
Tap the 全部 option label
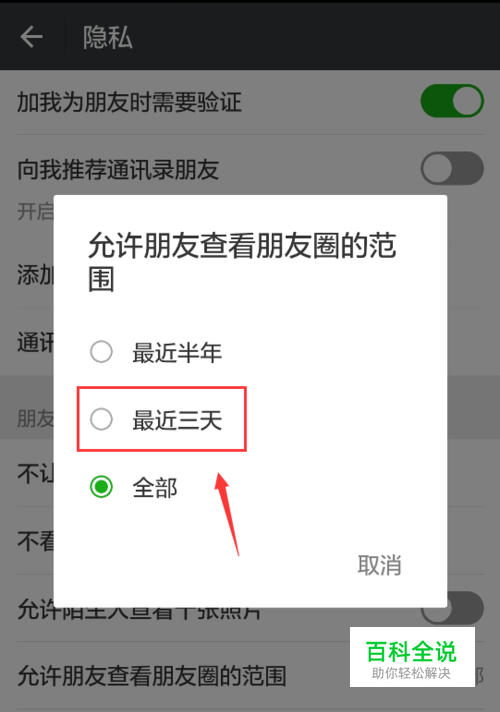pyautogui.click(x=155, y=488)
